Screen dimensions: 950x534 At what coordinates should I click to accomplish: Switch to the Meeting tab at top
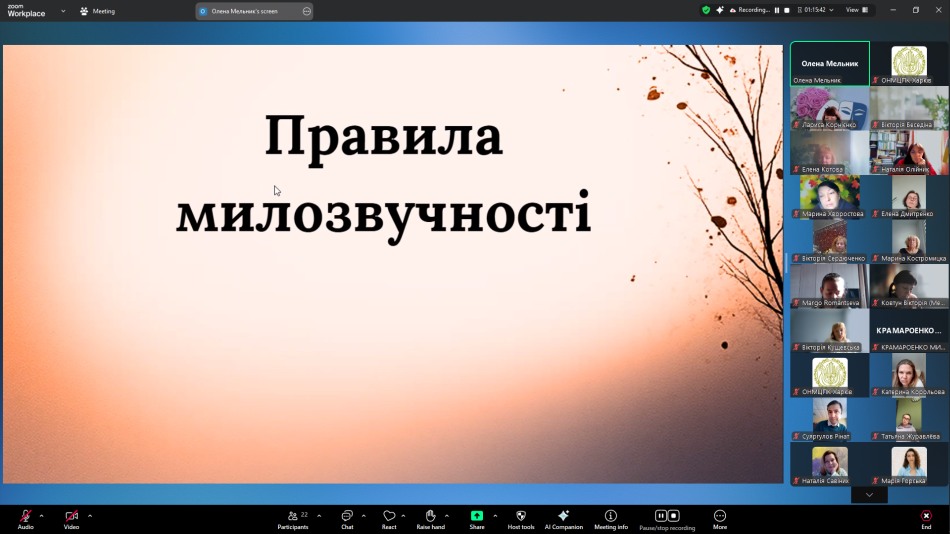[x=98, y=11]
